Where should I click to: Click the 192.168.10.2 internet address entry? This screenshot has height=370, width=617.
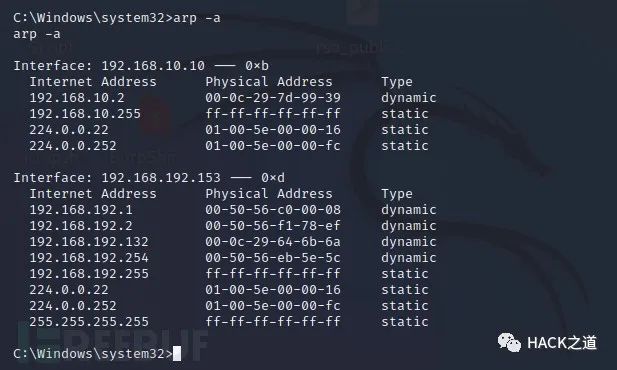tap(77, 98)
